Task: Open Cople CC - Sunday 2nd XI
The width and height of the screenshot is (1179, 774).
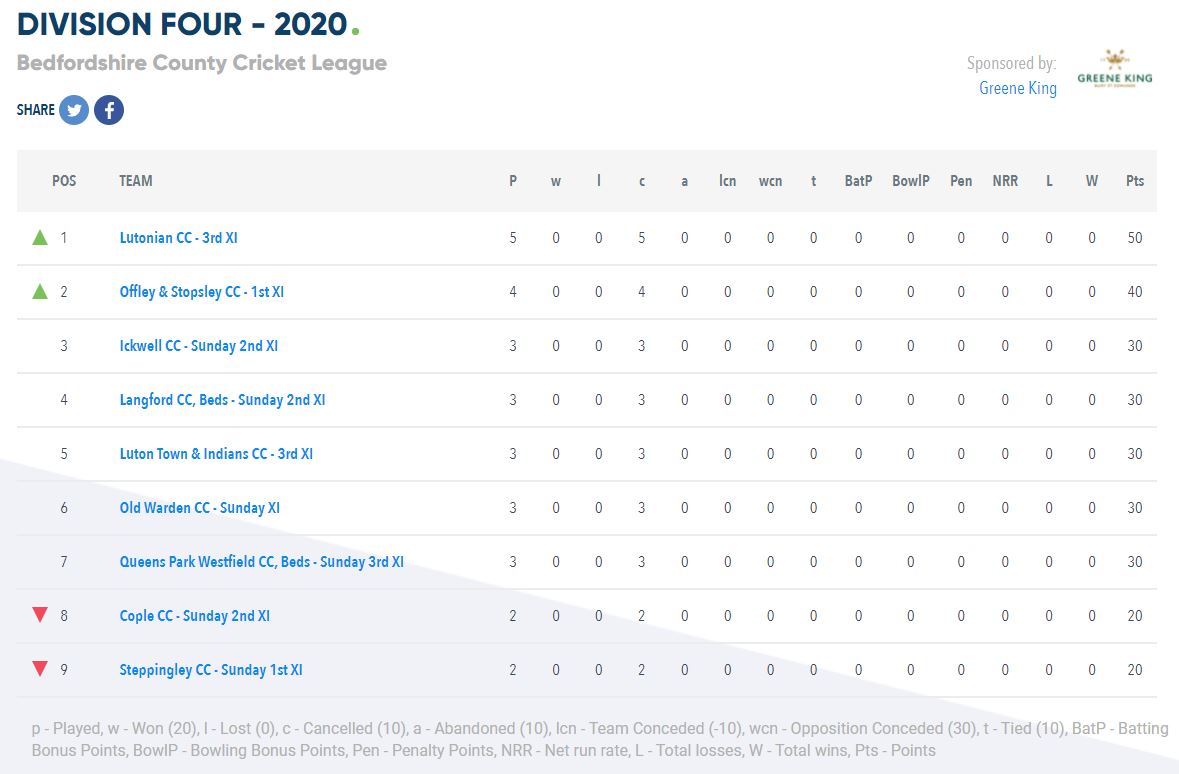Action: coord(194,616)
